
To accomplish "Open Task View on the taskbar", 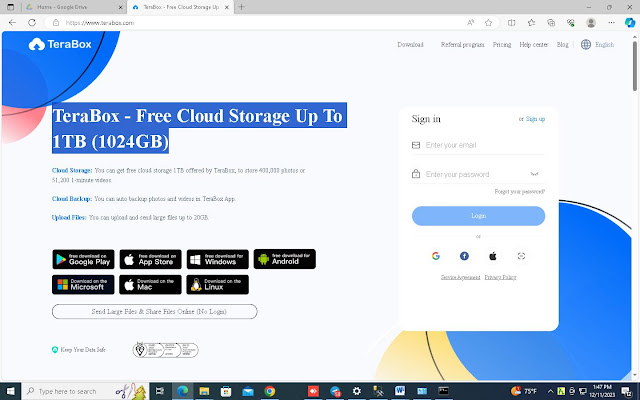I will 160,391.
